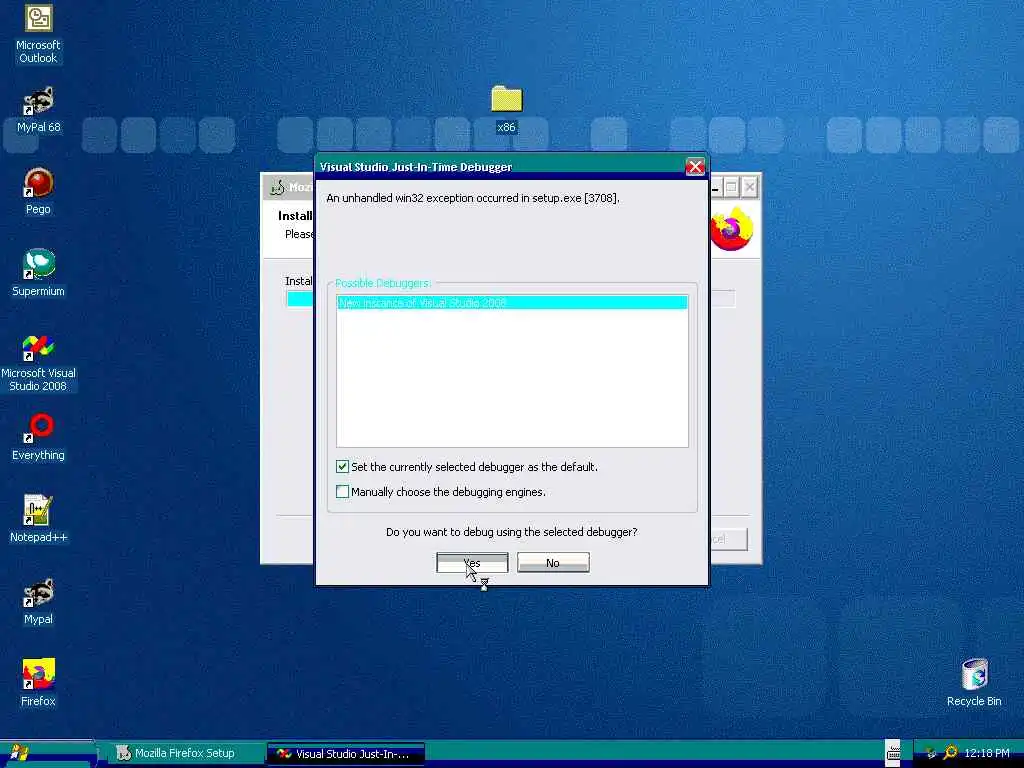Select Microsoft Visual Studio 2008 desktop icon
Screen dimensions: 1024x768
[x=38, y=363]
